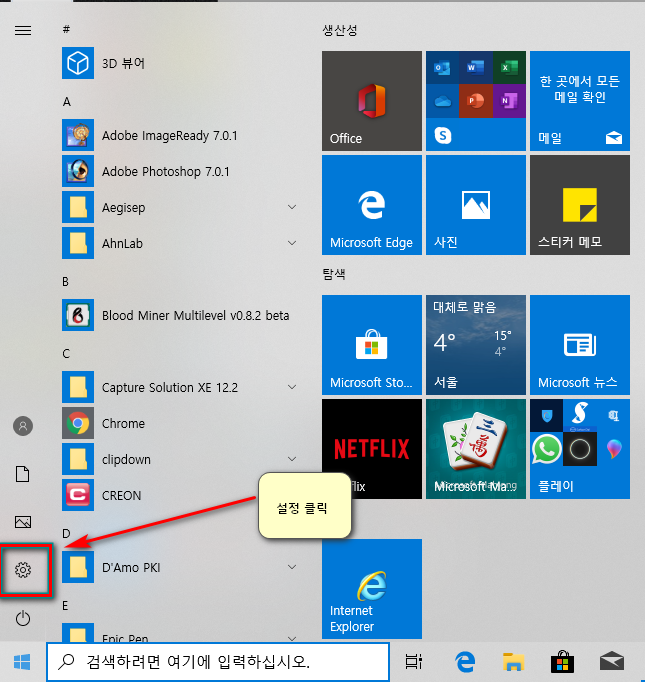Open the 3D 뷰어 app
645x682 pixels.
[178, 63]
